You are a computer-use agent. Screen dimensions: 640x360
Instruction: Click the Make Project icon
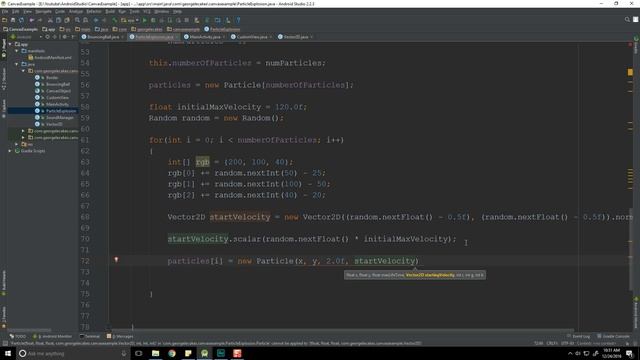coord(115,20)
